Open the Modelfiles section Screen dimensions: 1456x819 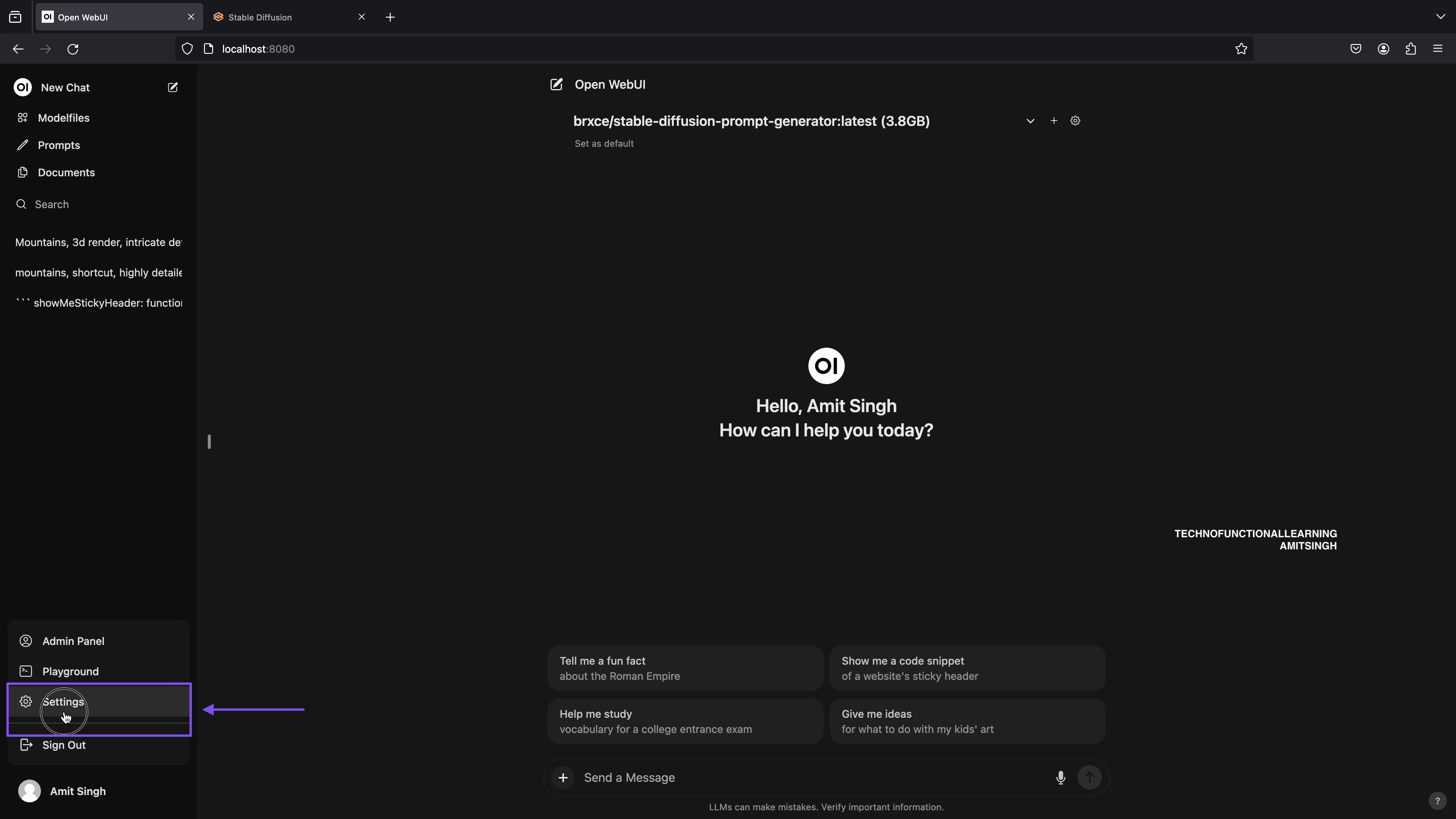pyautogui.click(x=63, y=118)
